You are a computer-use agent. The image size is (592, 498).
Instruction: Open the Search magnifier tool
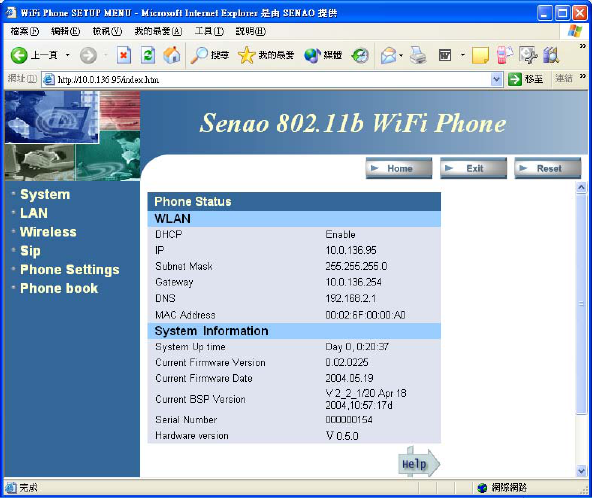[x=209, y=56]
